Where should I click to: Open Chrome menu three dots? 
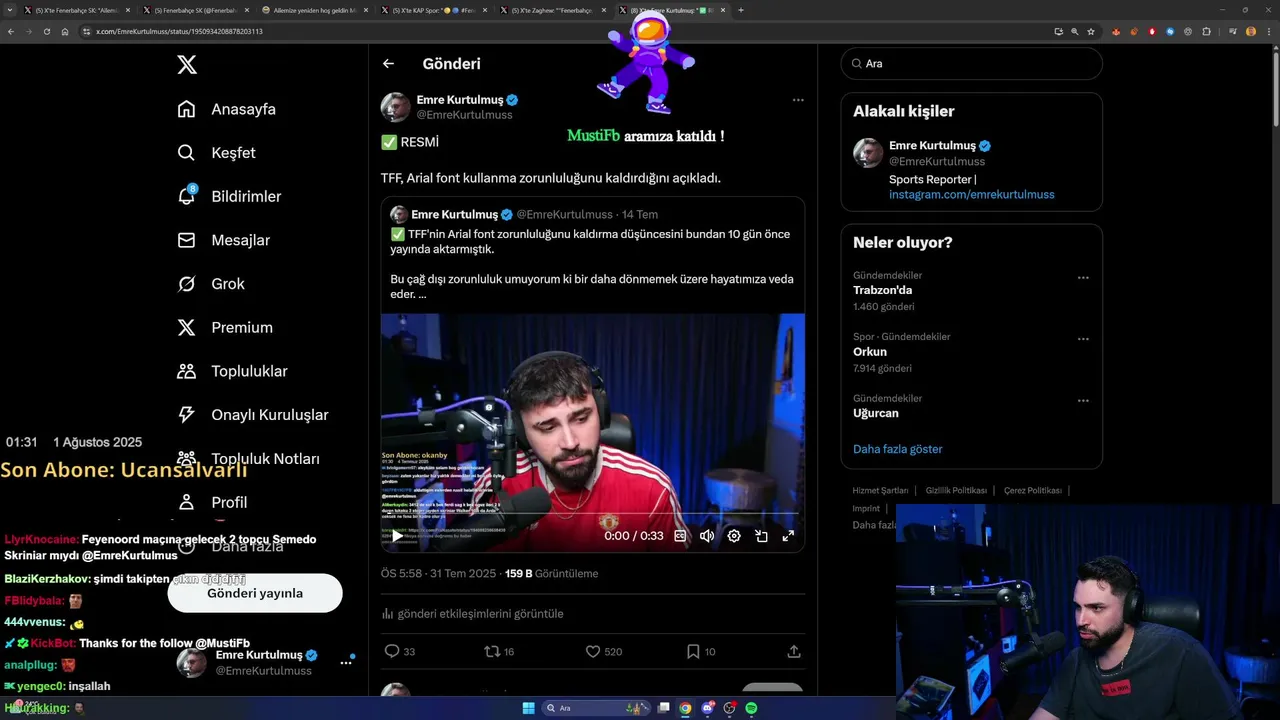[1270, 31]
